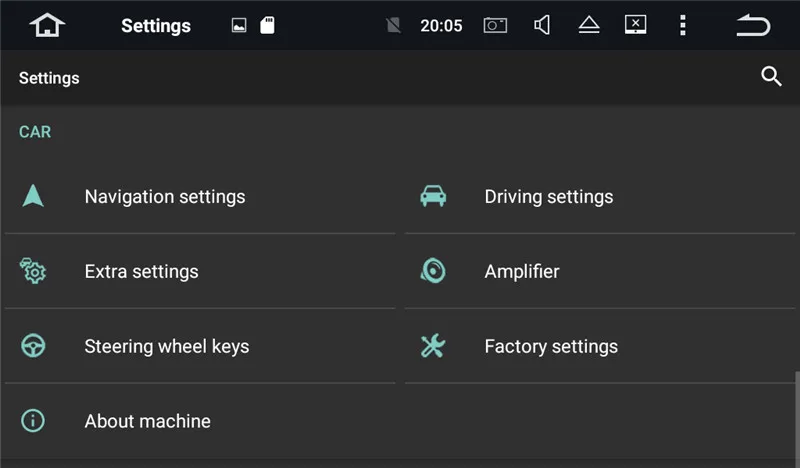Screen dimensions: 800x468
Task: Click the navigation arrow icon
Action: pos(33,196)
